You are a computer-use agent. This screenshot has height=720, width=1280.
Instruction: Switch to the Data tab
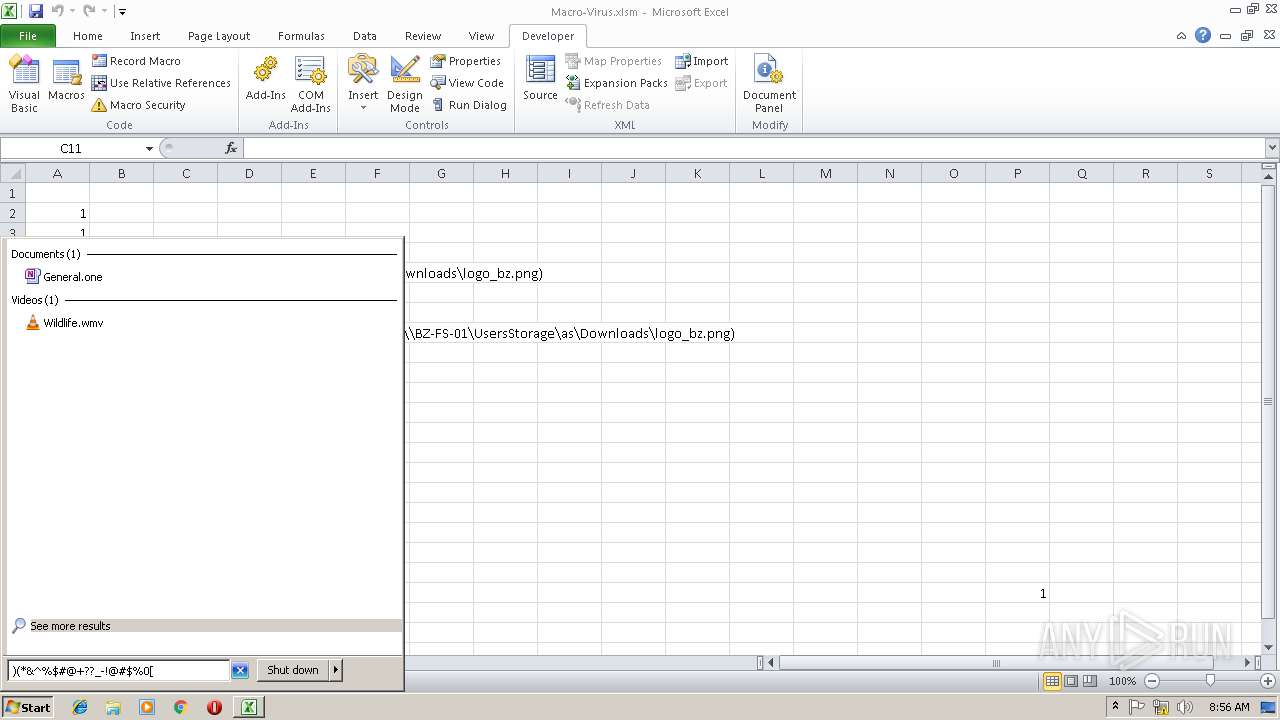365,36
